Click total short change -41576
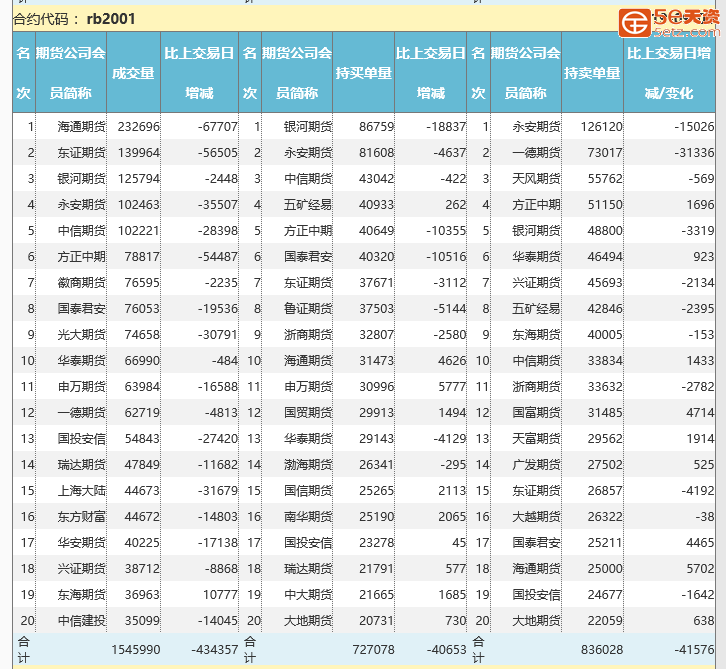726x669 pixels. point(694,650)
